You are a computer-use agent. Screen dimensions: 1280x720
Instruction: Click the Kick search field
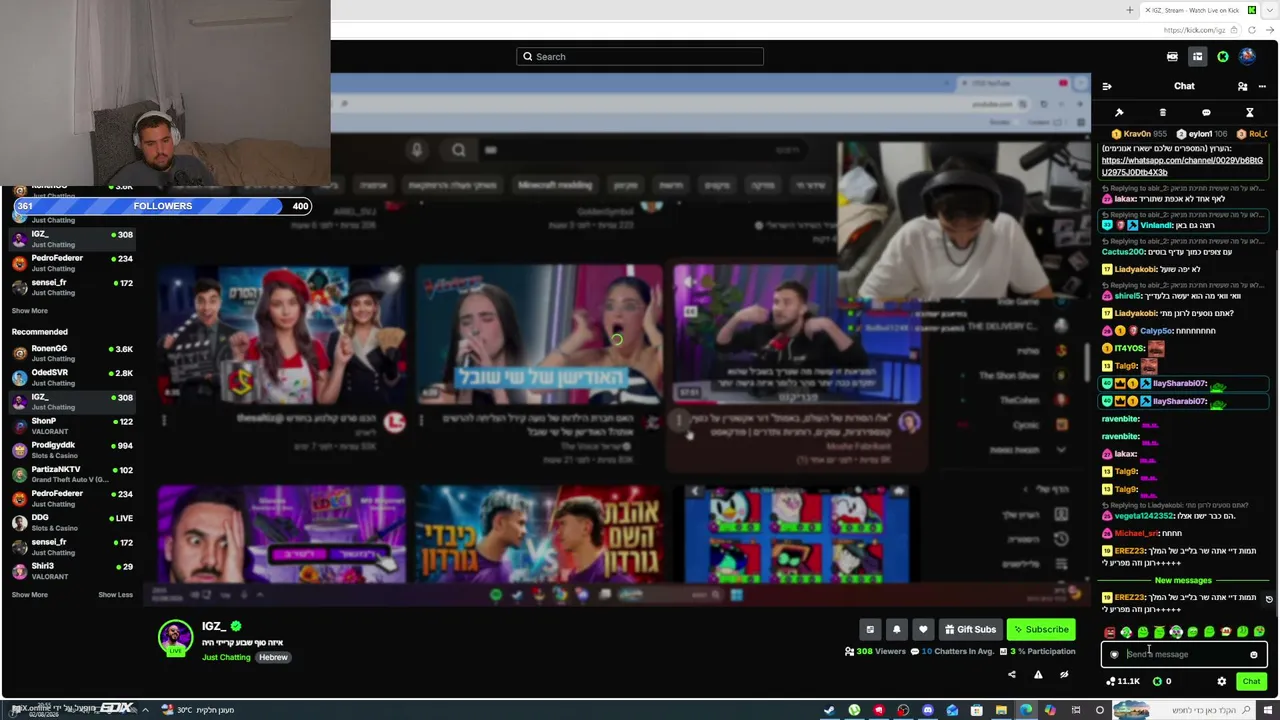[640, 57]
